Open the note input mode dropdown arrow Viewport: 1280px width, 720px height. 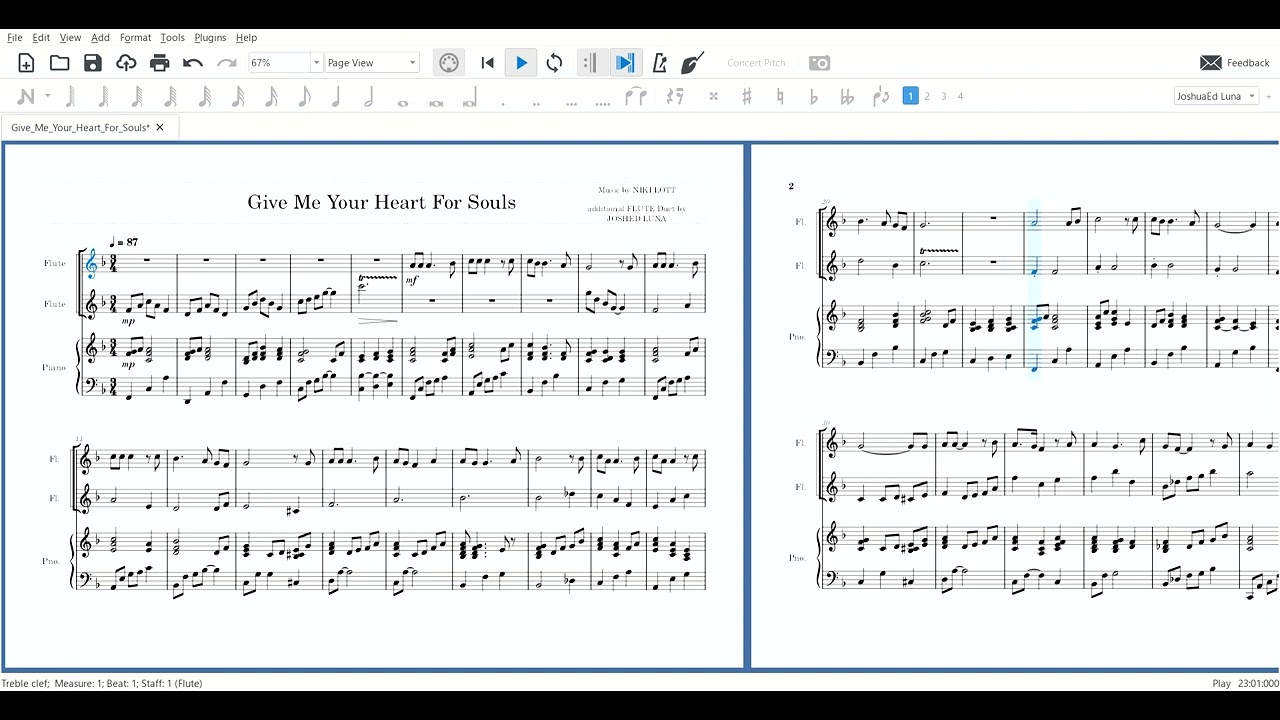click(47, 96)
